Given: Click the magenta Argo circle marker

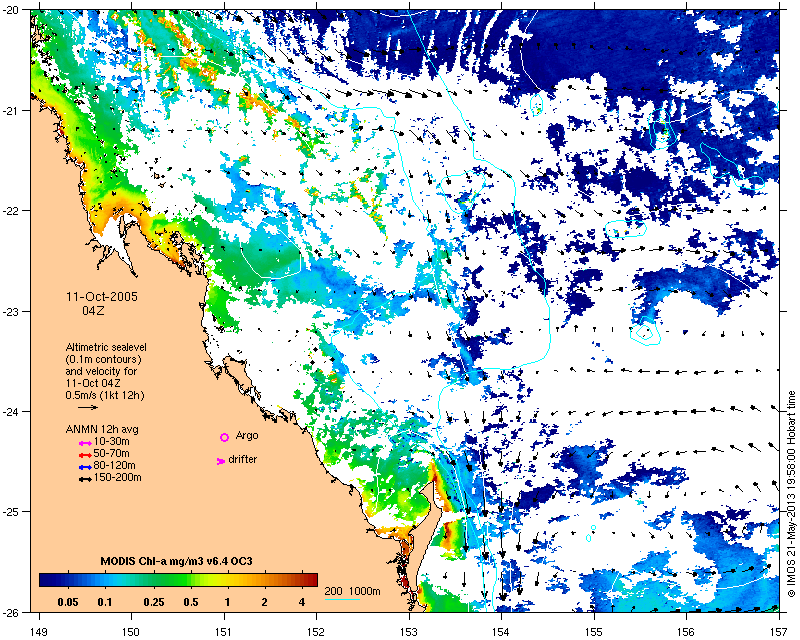Looking at the screenshot, I should (x=224, y=437).
